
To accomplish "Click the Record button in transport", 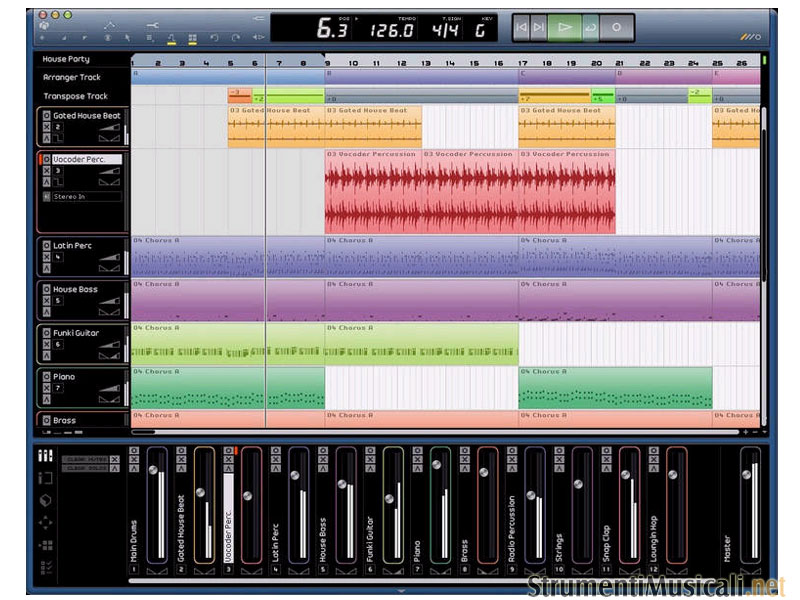I will [x=617, y=28].
